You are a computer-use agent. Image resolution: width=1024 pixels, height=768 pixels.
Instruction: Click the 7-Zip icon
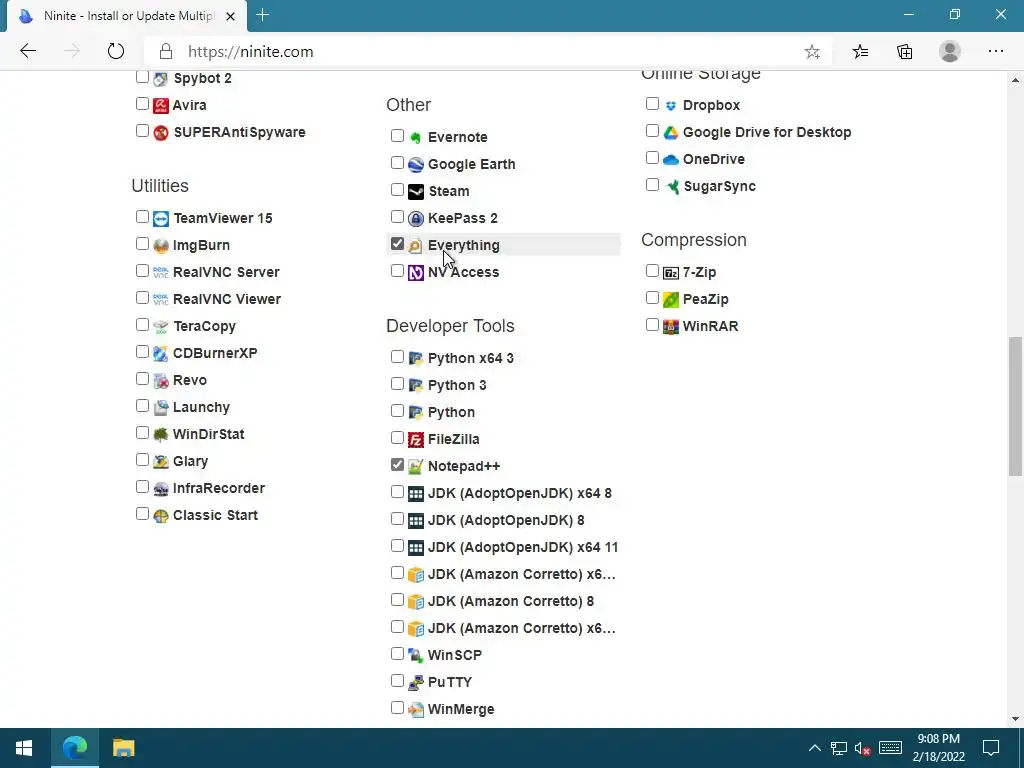[x=671, y=272]
